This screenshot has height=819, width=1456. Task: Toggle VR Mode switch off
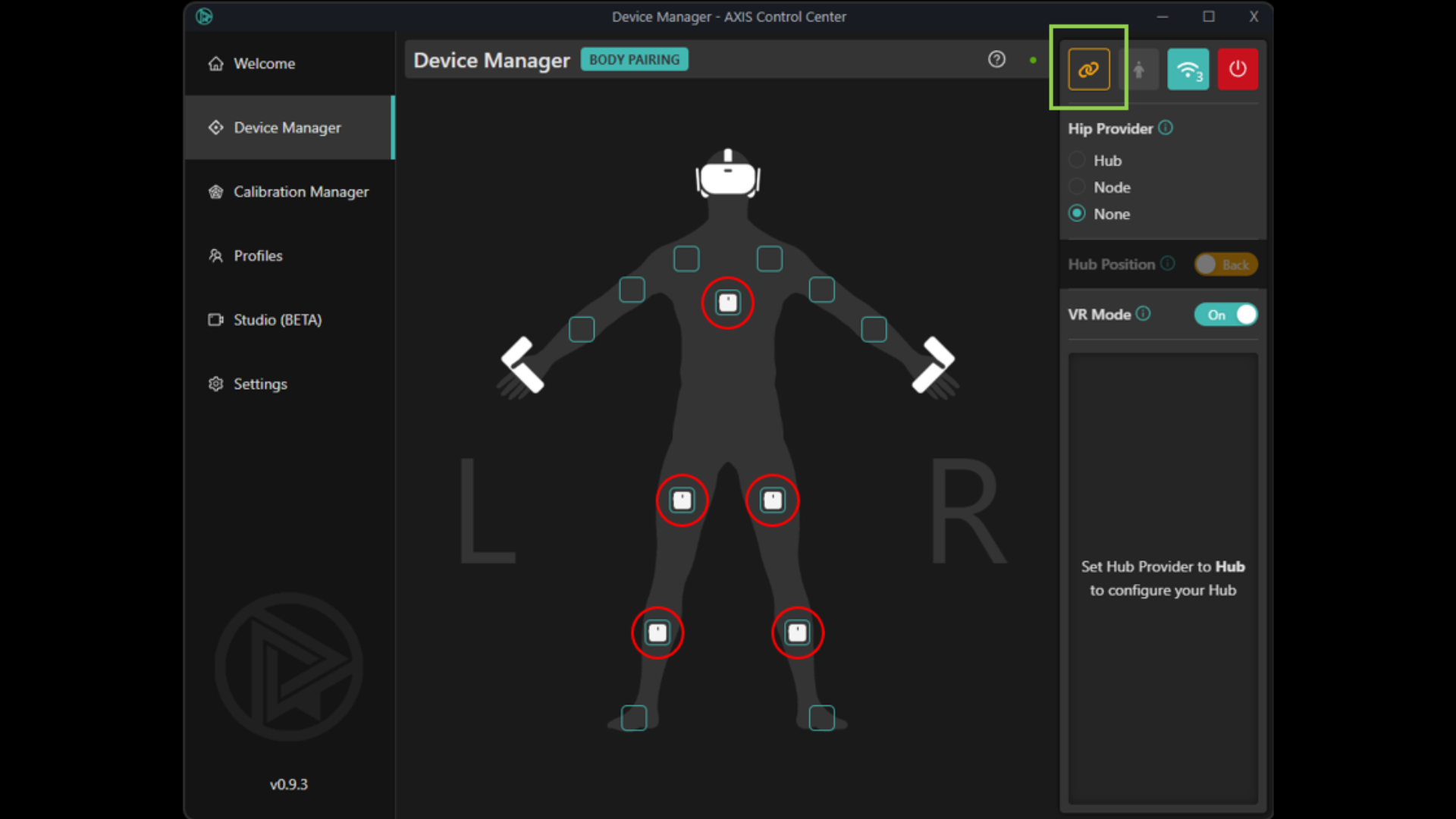pyautogui.click(x=1225, y=315)
